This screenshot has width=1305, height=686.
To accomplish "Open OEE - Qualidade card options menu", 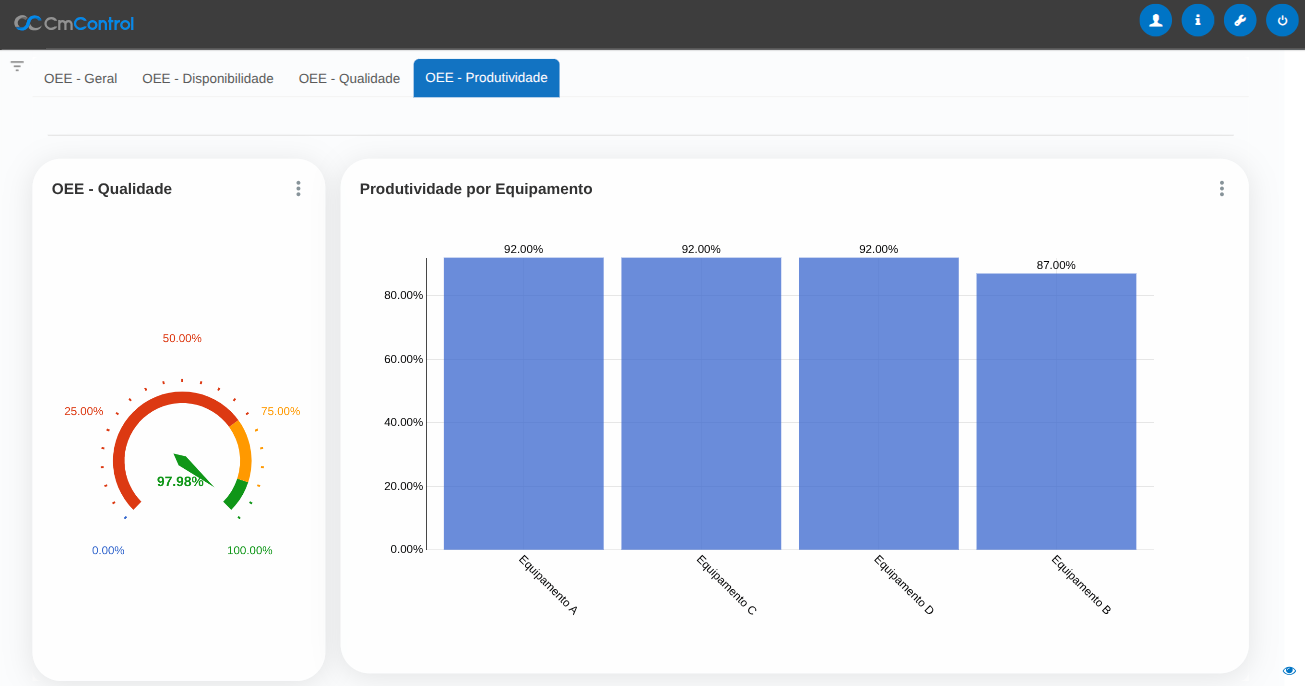I will coord(298,188).
